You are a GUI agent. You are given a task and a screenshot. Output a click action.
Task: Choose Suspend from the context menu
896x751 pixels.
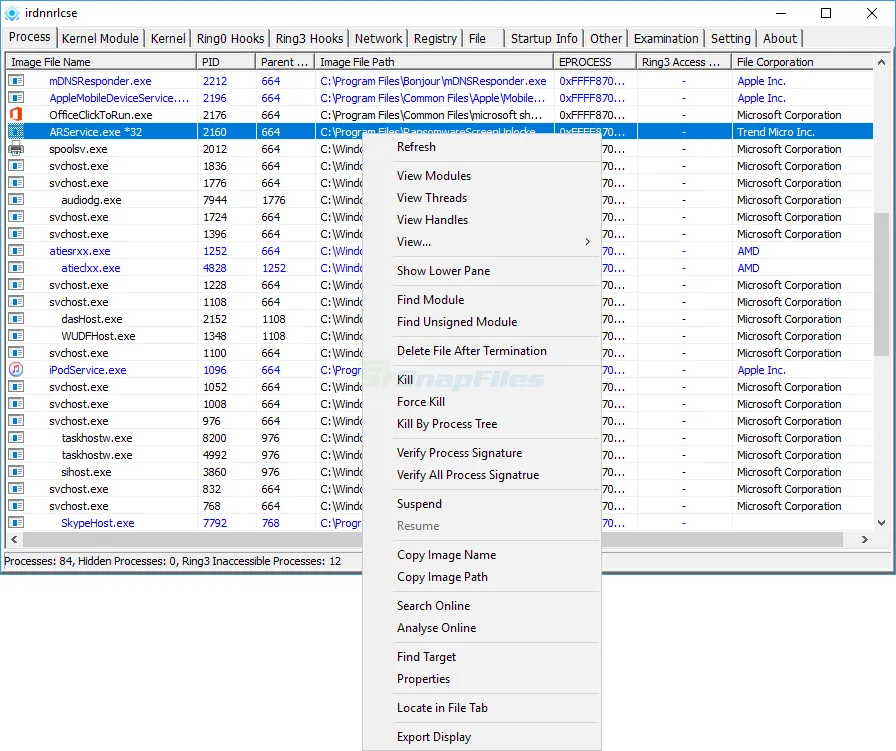click(x=482, y=504)
